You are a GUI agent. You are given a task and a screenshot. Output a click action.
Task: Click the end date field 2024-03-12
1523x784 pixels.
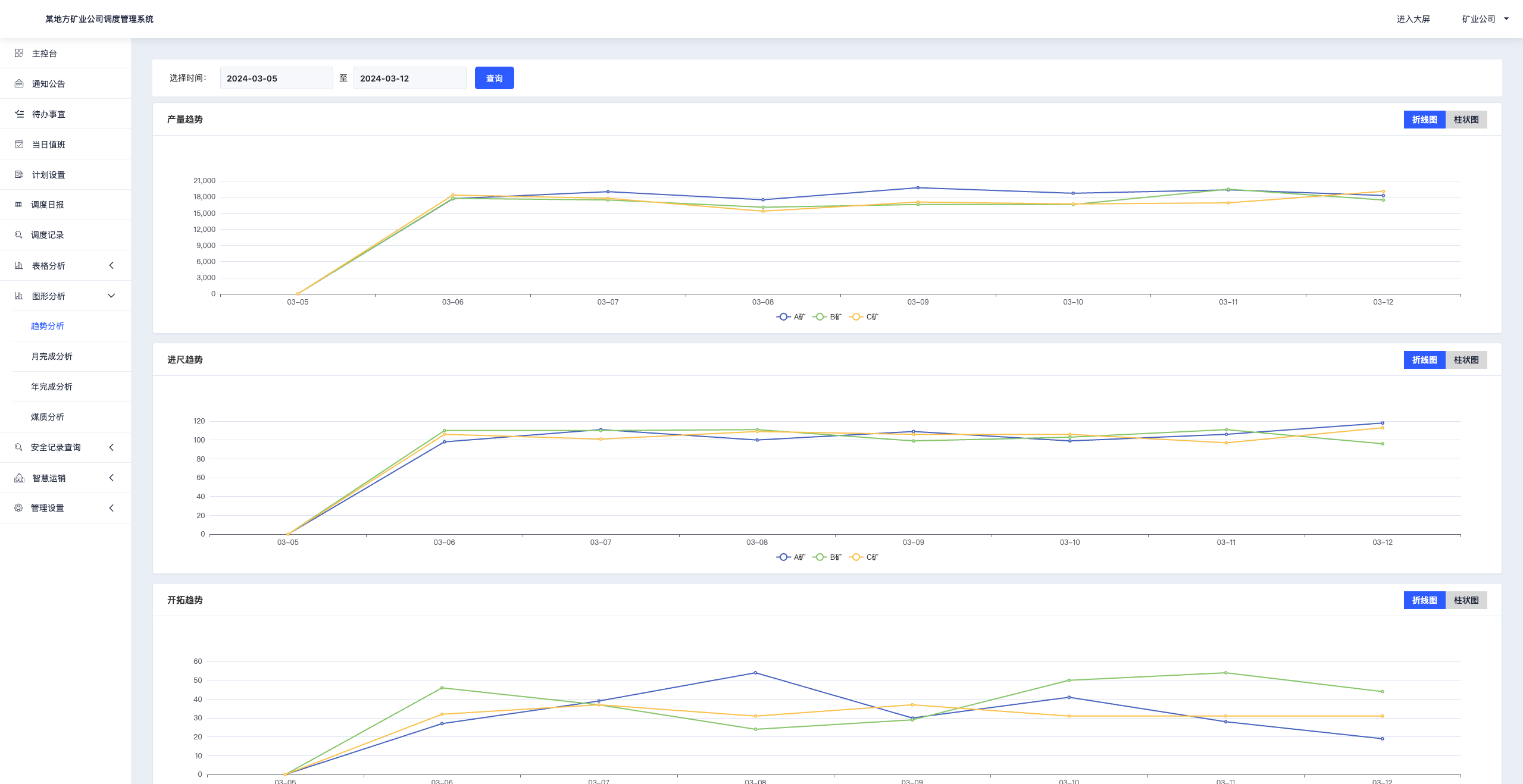pyautogui.click(x=409, y=78)
